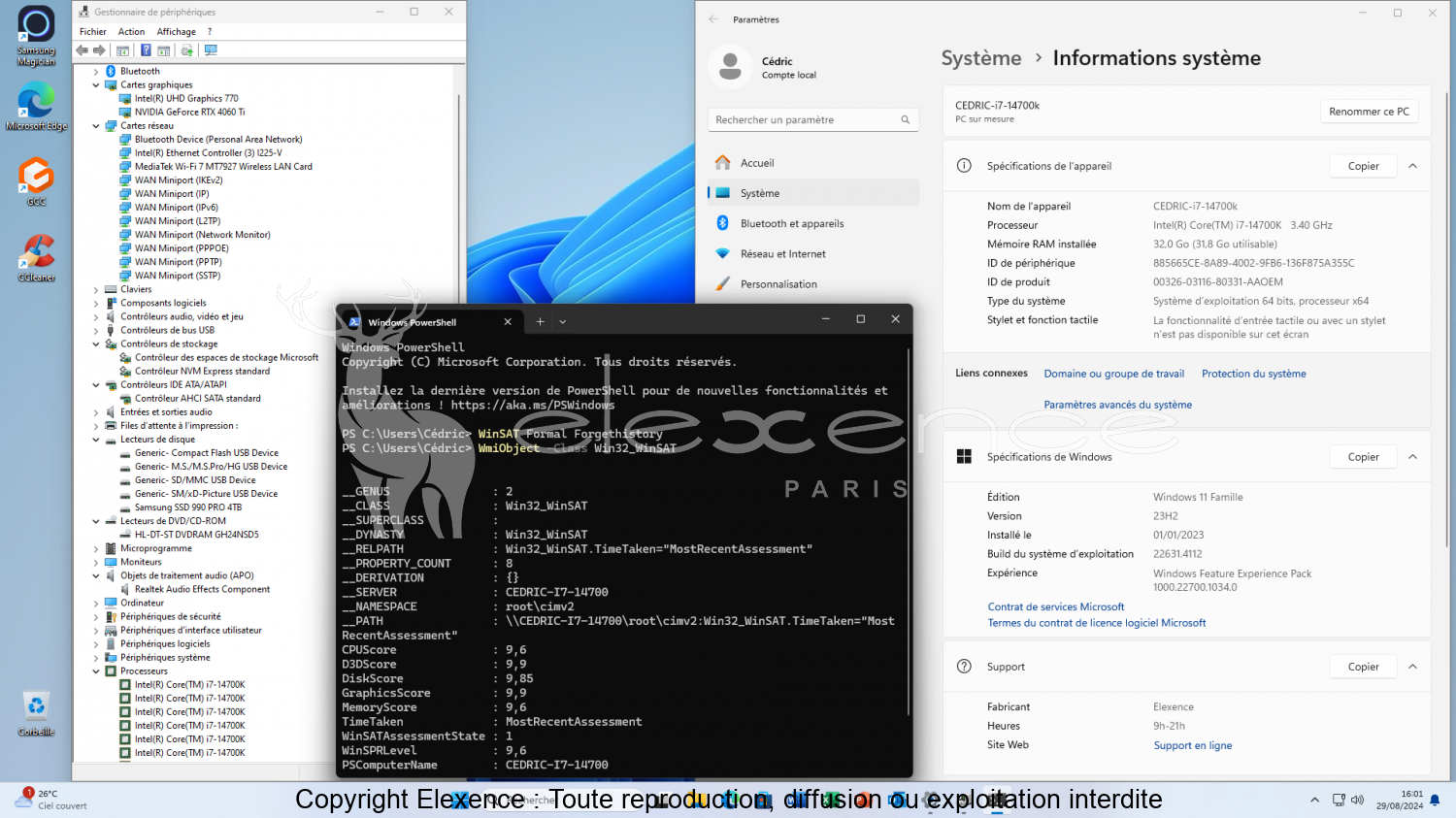Screen dimensions: 1456x818
Task: Expand the Moniteurs node
Action: point(95,563)
